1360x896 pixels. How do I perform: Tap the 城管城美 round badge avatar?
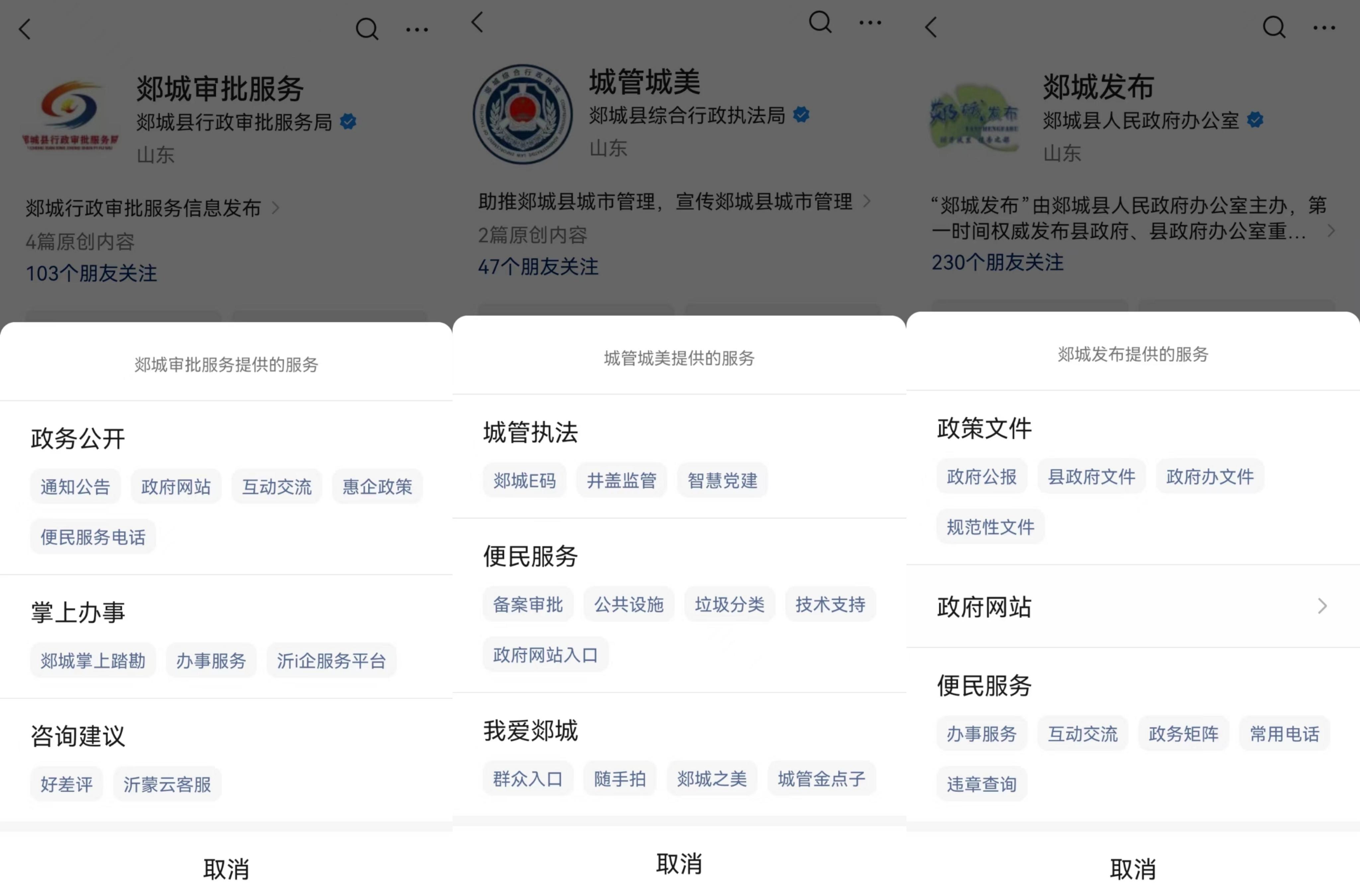523,114
